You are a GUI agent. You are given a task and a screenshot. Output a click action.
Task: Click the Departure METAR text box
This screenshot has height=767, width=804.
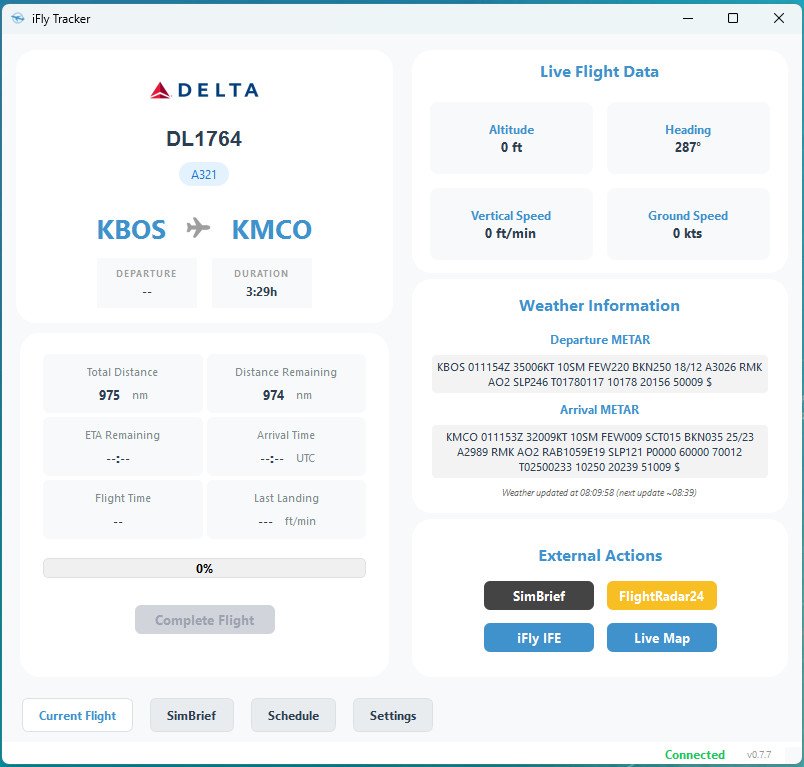pyautogui.click(x=599, y=374)
